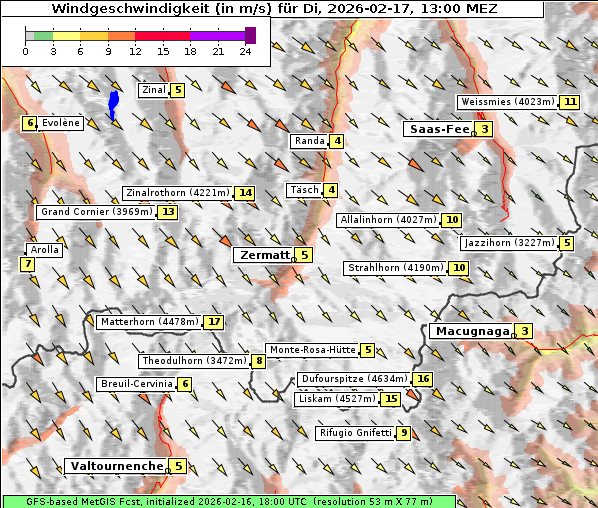Click the wind value 5 beside Jazzihorn
The image size is (598, 508).
(x=567, y=243)
